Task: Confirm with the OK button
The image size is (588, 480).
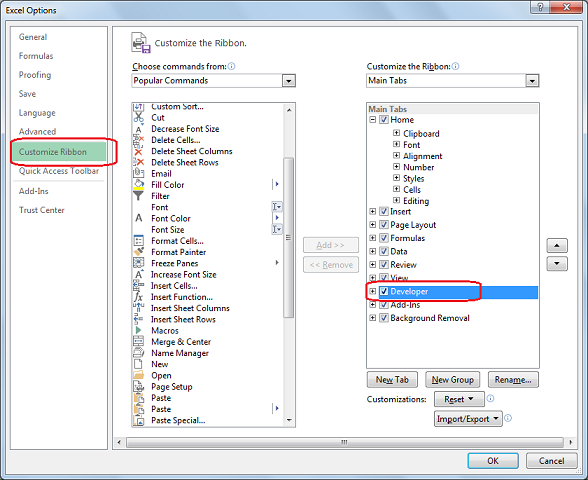Action: tap(493, 460)
